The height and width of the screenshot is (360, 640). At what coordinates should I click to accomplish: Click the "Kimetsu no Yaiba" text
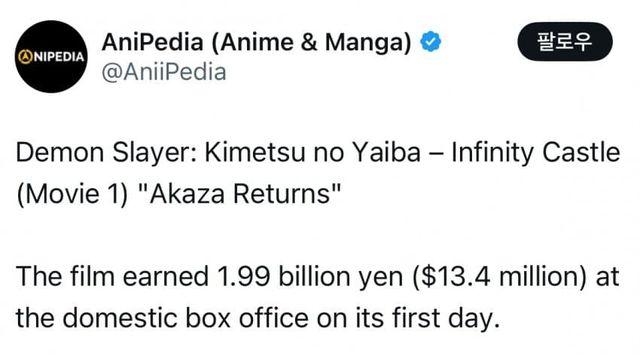click(312, 153)
